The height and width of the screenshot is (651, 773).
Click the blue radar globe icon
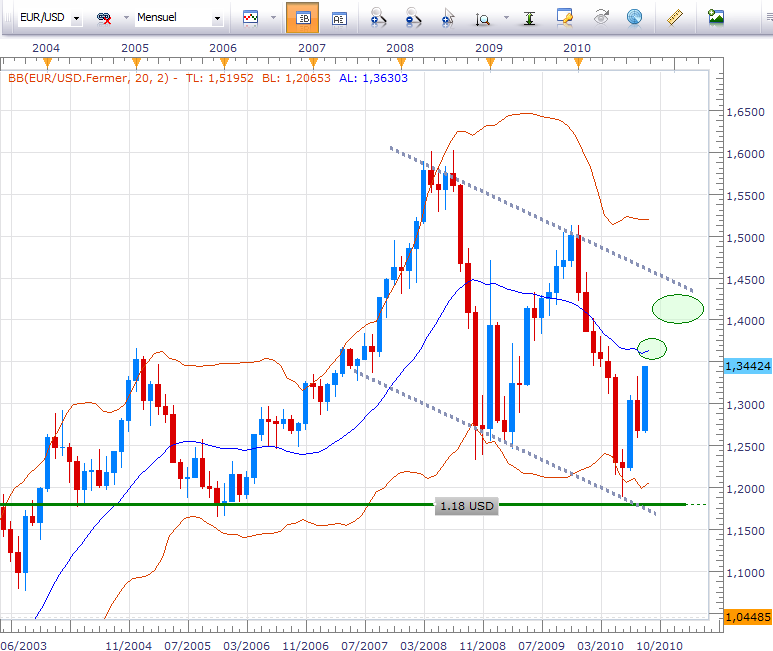[x=634, y=18]
